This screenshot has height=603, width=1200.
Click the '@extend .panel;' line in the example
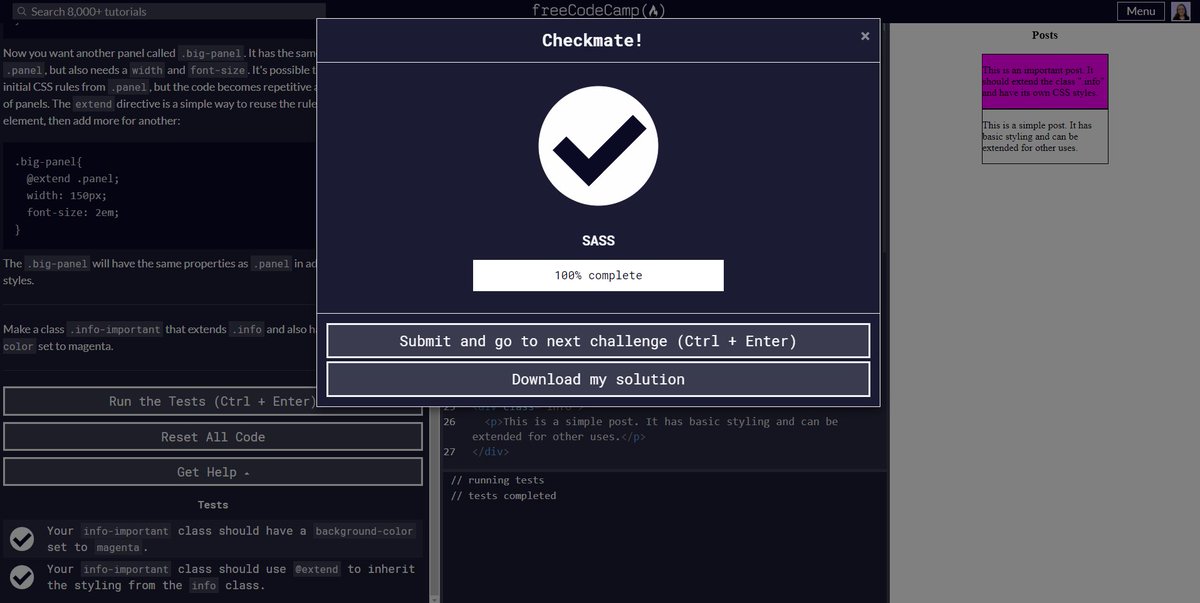[73, 178]
